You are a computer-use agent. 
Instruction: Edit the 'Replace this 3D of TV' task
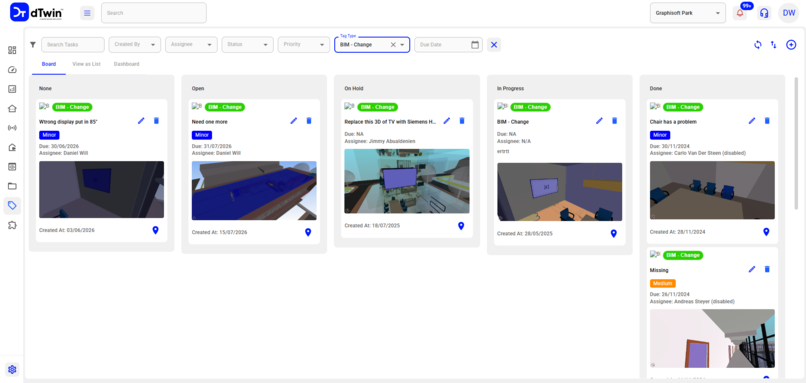447,121
